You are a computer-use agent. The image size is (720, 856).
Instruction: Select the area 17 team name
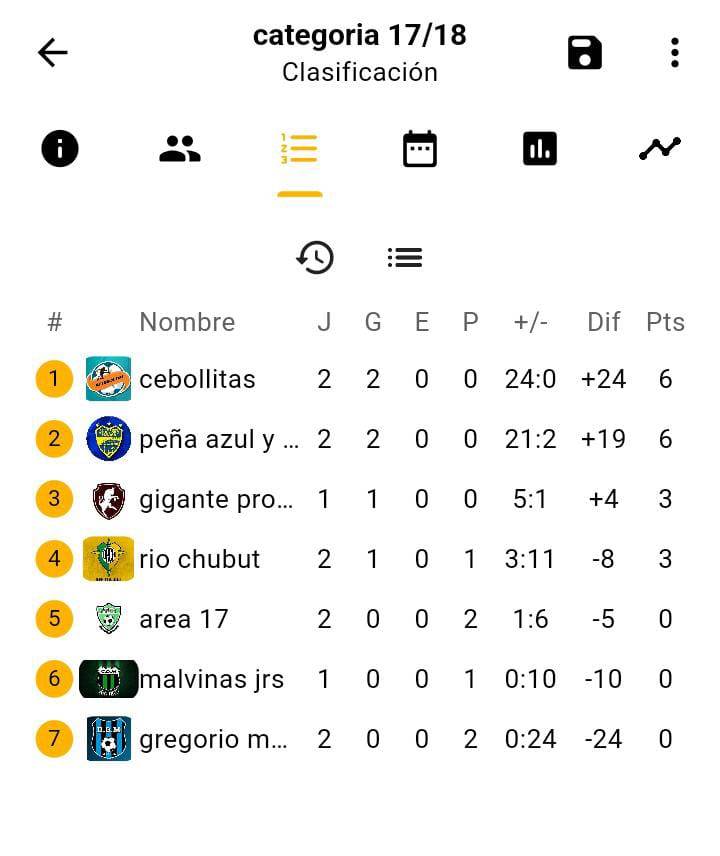click(x=183, y=619)
